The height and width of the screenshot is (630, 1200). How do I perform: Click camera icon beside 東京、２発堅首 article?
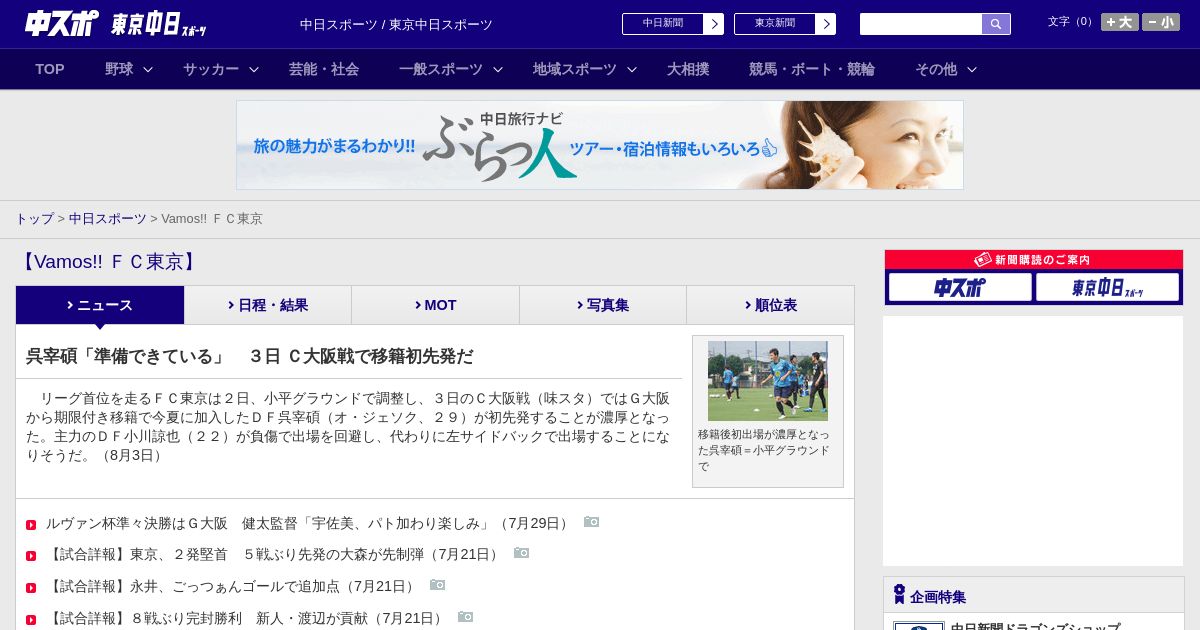click(522, 553)
